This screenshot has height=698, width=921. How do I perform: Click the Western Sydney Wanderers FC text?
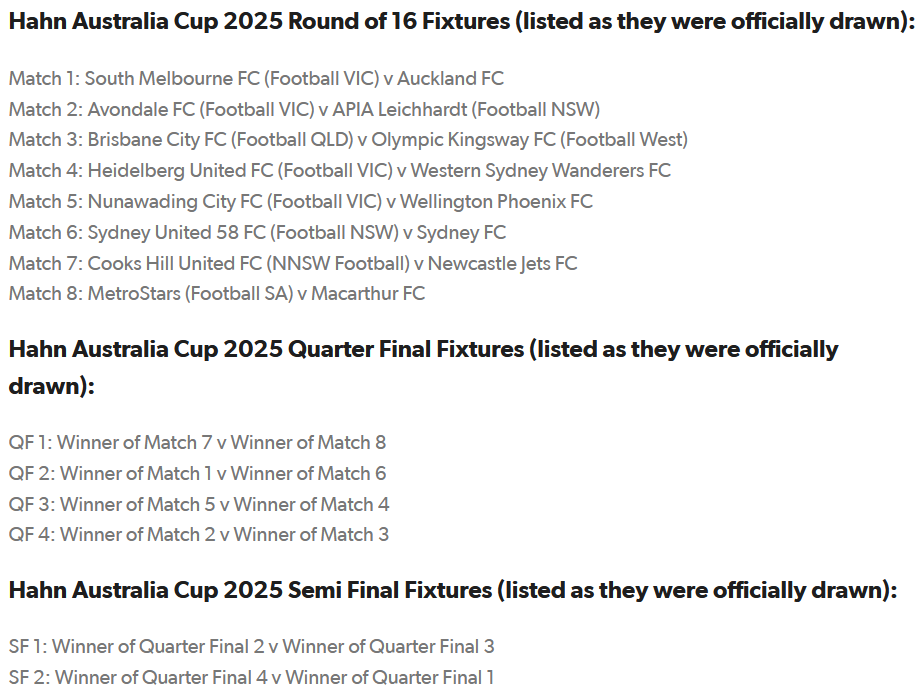(x=540, y=171)
